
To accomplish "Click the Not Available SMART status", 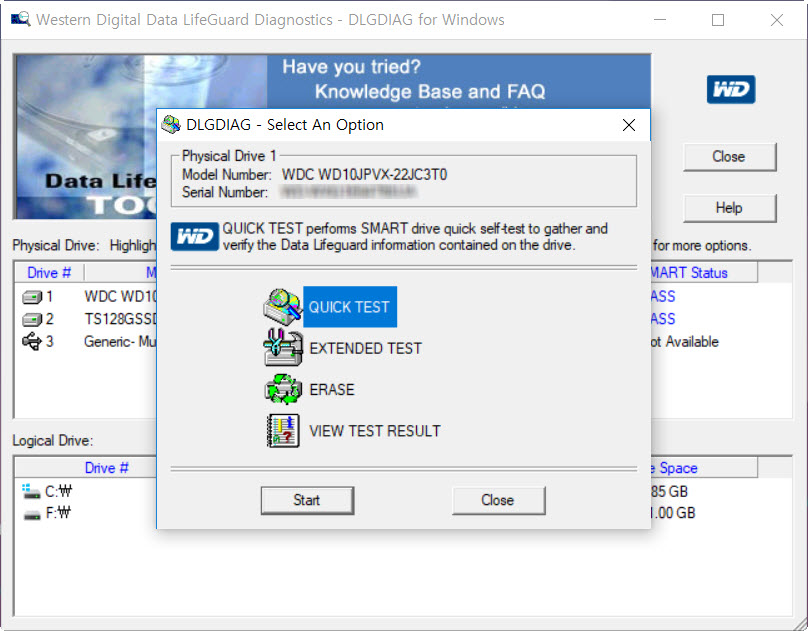I will 685,342.
